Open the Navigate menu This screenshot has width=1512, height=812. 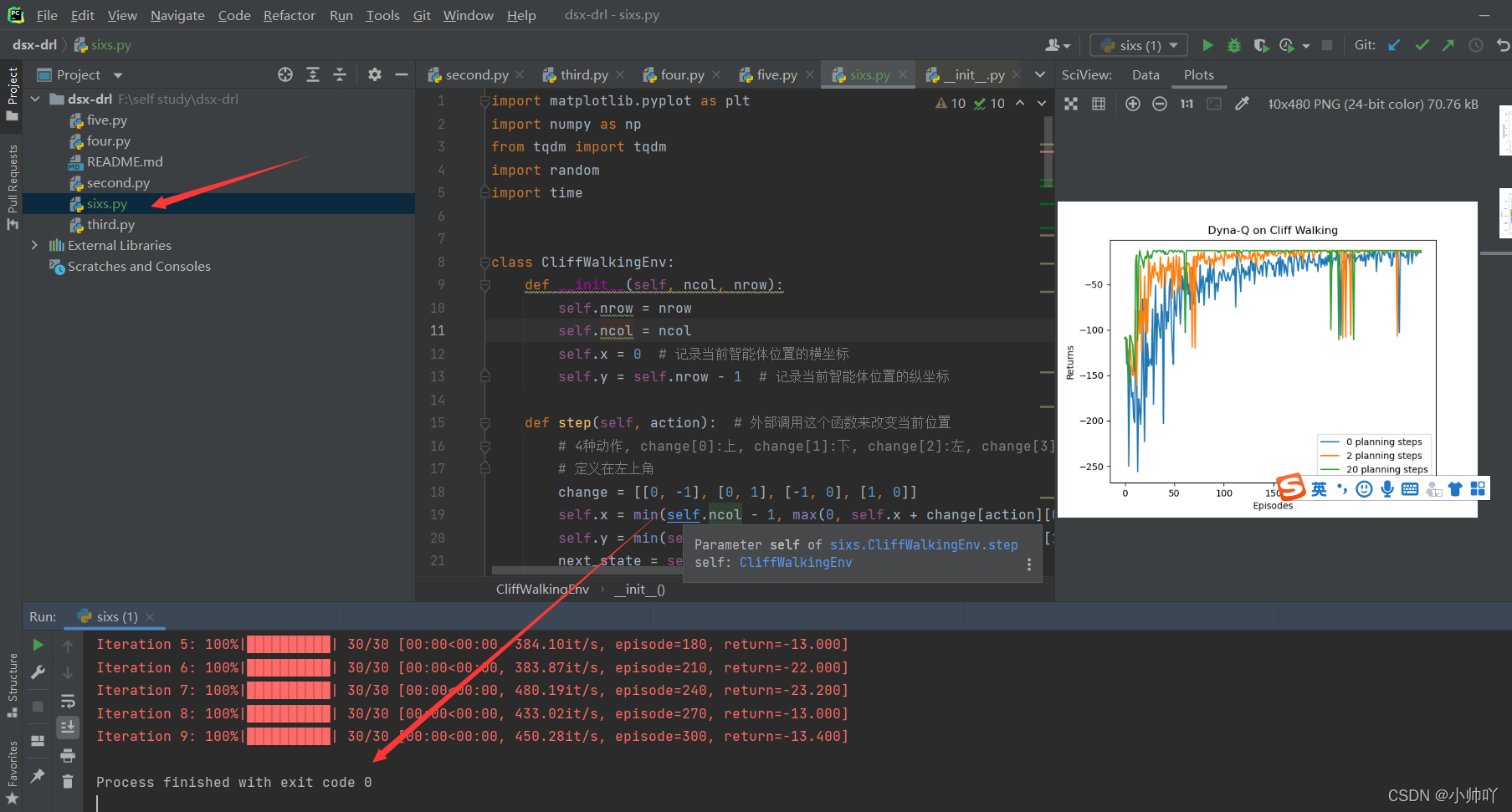click(177, 15)
